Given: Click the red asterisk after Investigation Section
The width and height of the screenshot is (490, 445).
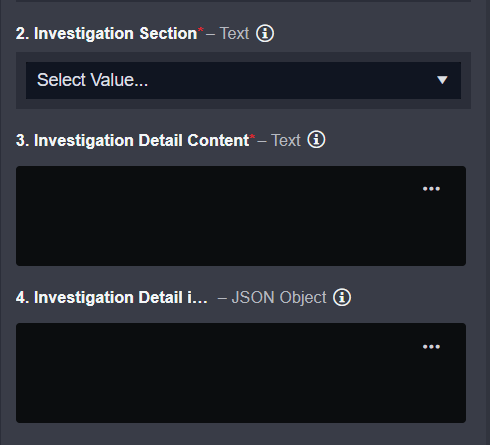Looking at the screenshot, I should tap(200, 30).
